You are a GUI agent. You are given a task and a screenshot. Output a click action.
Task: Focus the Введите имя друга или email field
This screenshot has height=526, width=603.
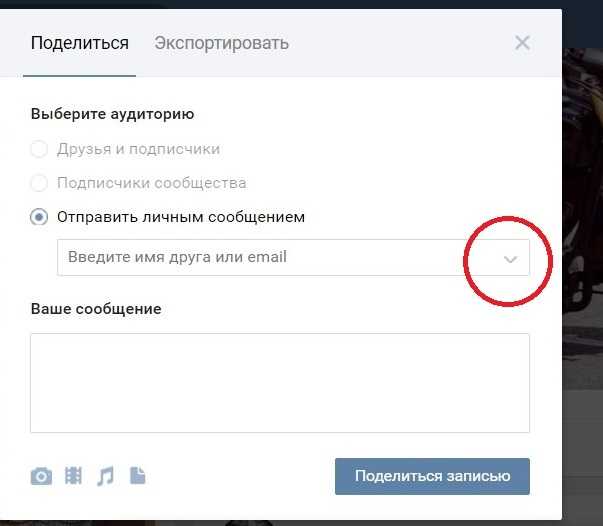click(x=293, y=257)
